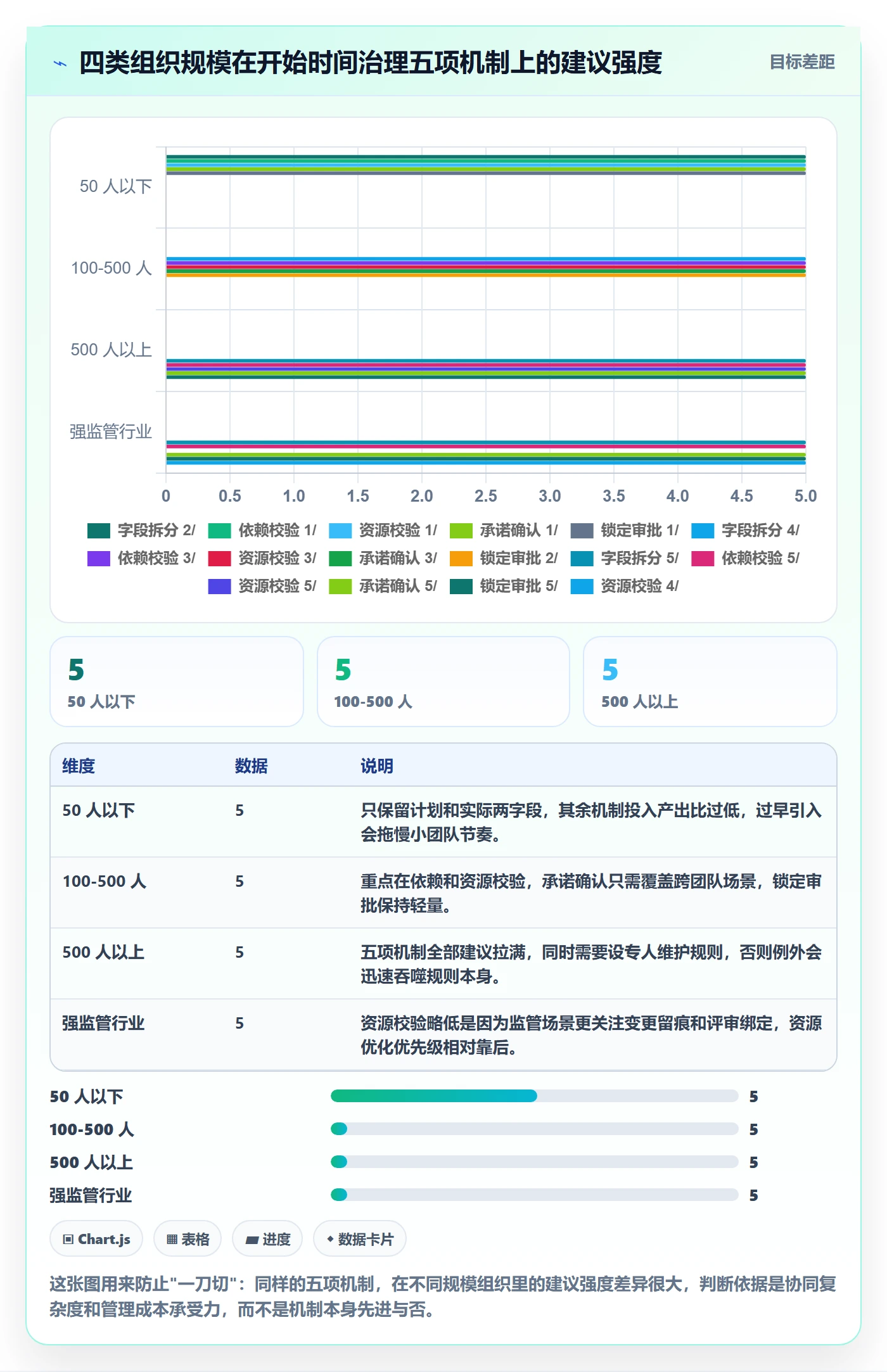The width and height of the screenshot is (887, 1372).
Task: Click the 100-500 人 chart bar group
Action: pos(486,267)
